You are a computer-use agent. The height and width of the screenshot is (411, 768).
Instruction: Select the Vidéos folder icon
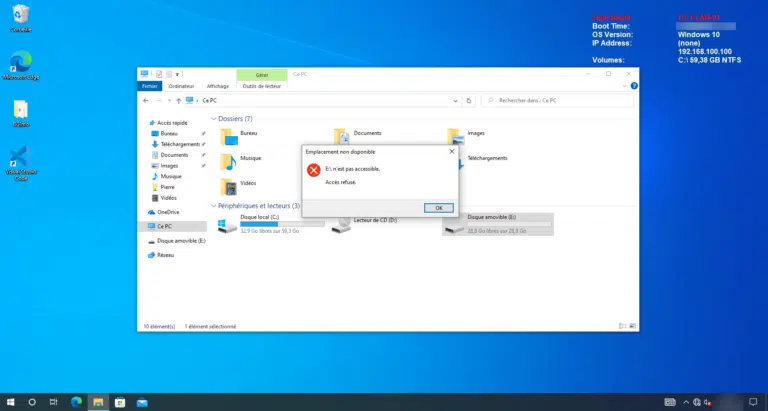click(x=228, y=187)
